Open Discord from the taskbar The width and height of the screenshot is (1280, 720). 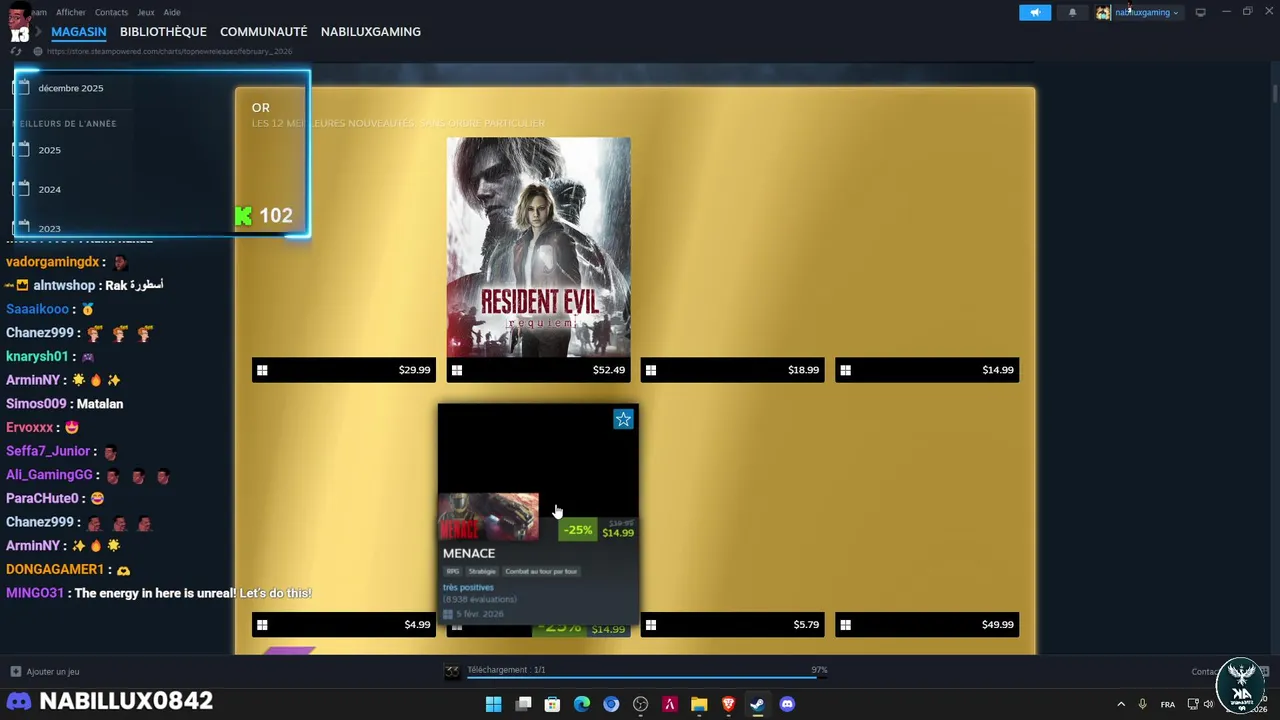787,704
